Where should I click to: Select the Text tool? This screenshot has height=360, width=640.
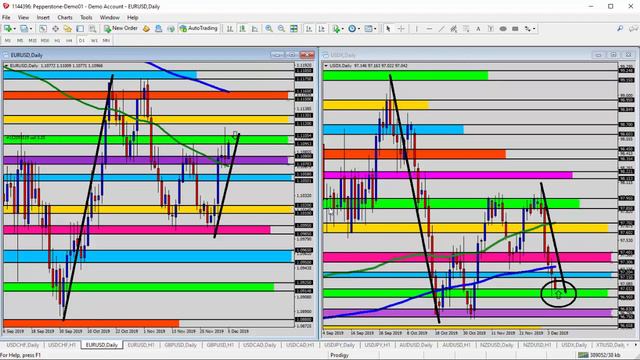(x=478, y=29)
